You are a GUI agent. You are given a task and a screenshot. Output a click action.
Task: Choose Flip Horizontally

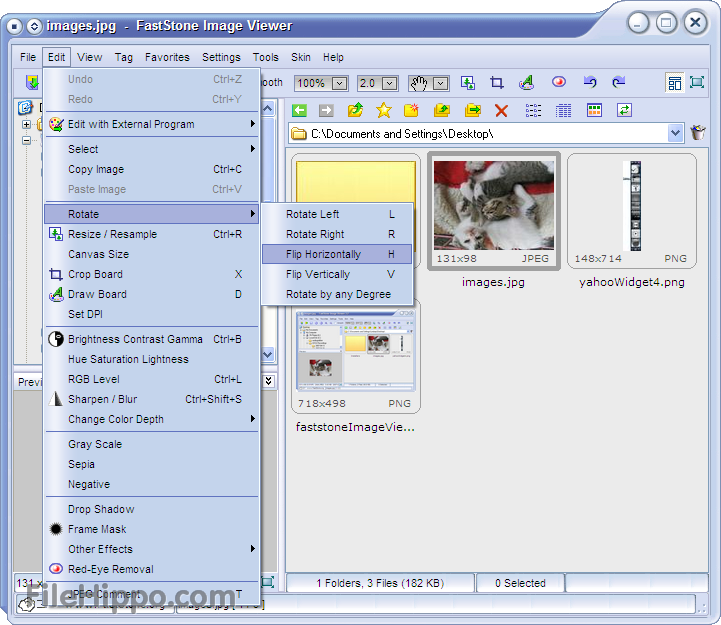coord(337,254)
